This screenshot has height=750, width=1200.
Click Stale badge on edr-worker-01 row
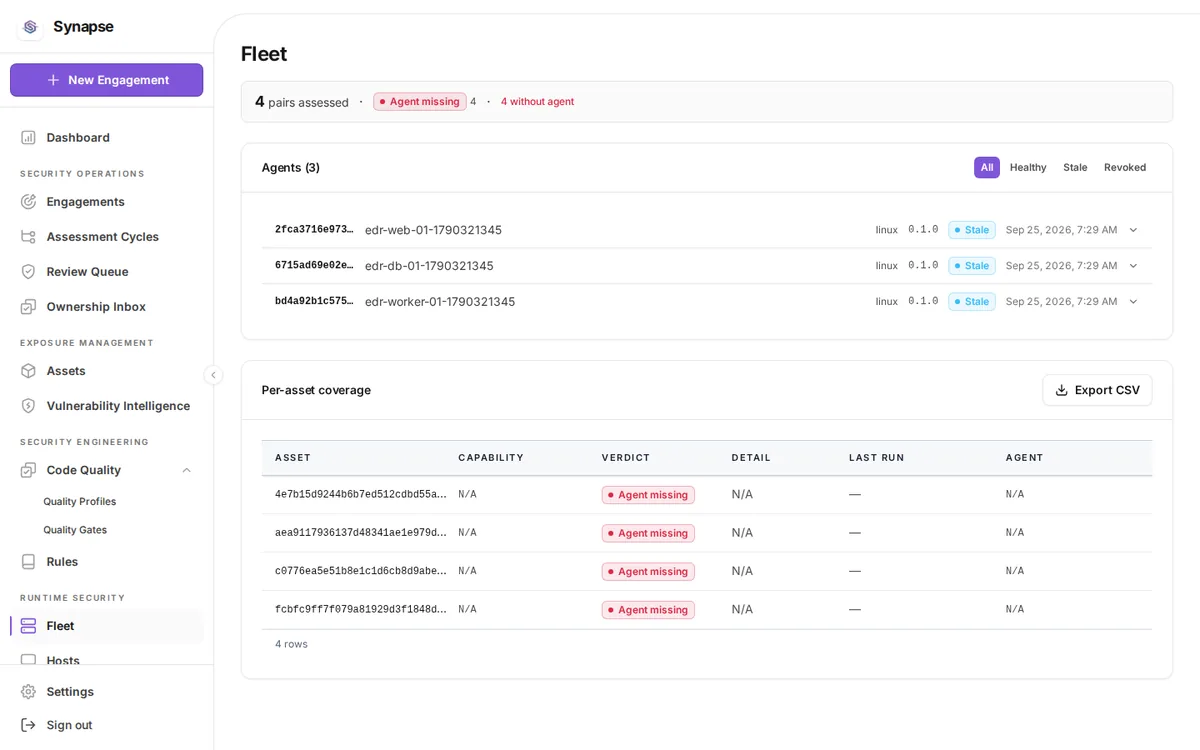click(x=972, y=301)
